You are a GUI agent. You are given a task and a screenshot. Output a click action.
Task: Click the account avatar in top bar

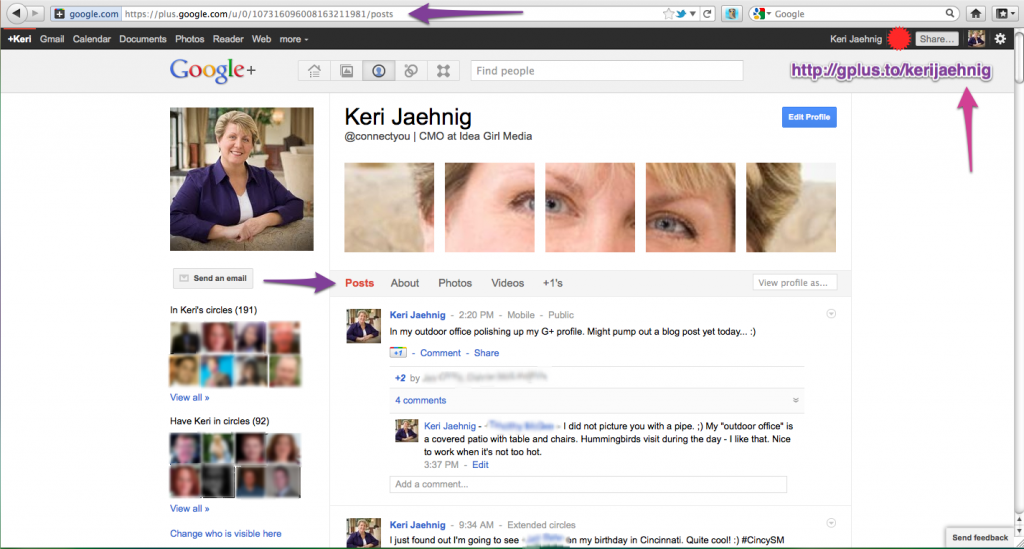tap(976, 39)
